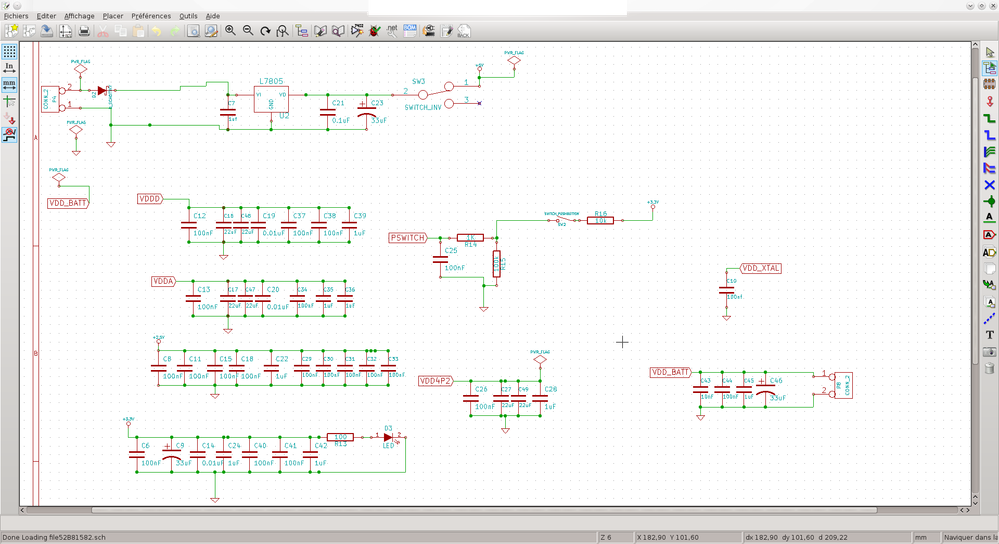The image size is (999, 544).
Task: Open the library browser icon
Action: point(338,31)
